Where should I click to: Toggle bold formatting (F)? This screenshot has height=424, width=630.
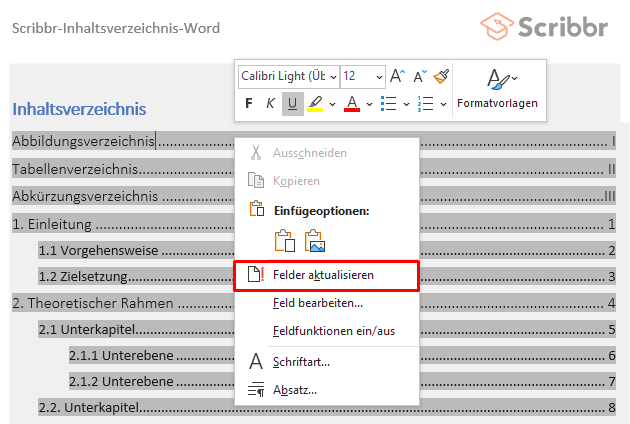coord(249,103)
